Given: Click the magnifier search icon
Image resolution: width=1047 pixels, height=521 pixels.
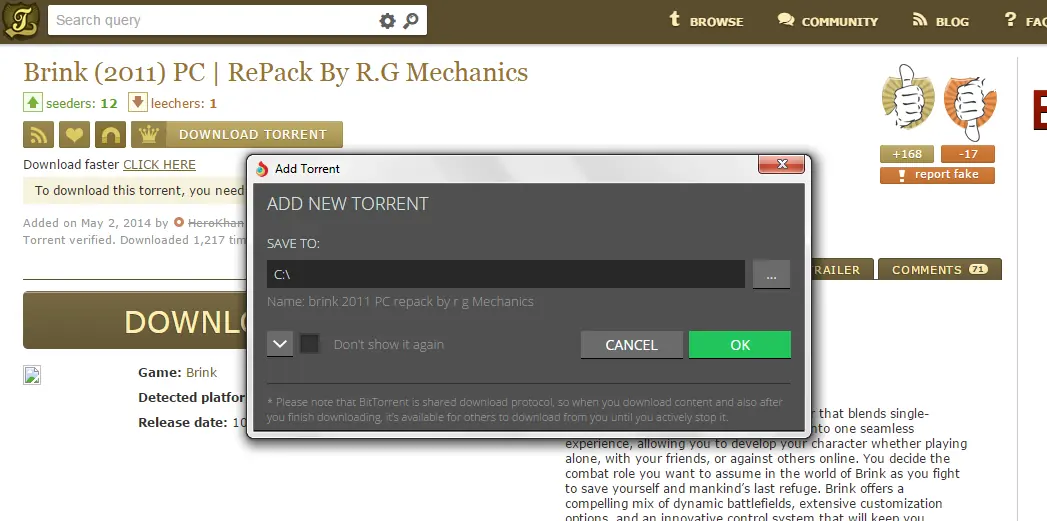Looking at the screenshot, I should (411, 21).
